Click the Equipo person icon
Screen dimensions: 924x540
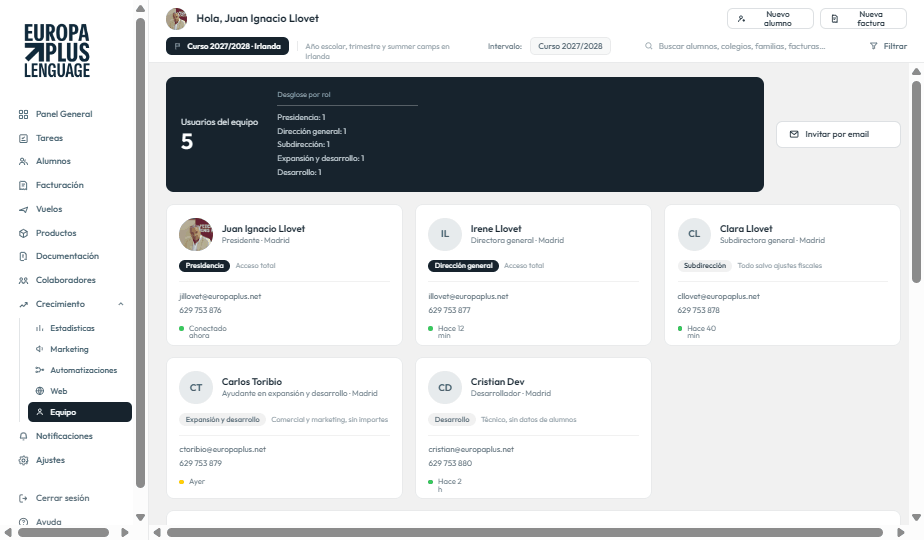[x=39, y=412]
